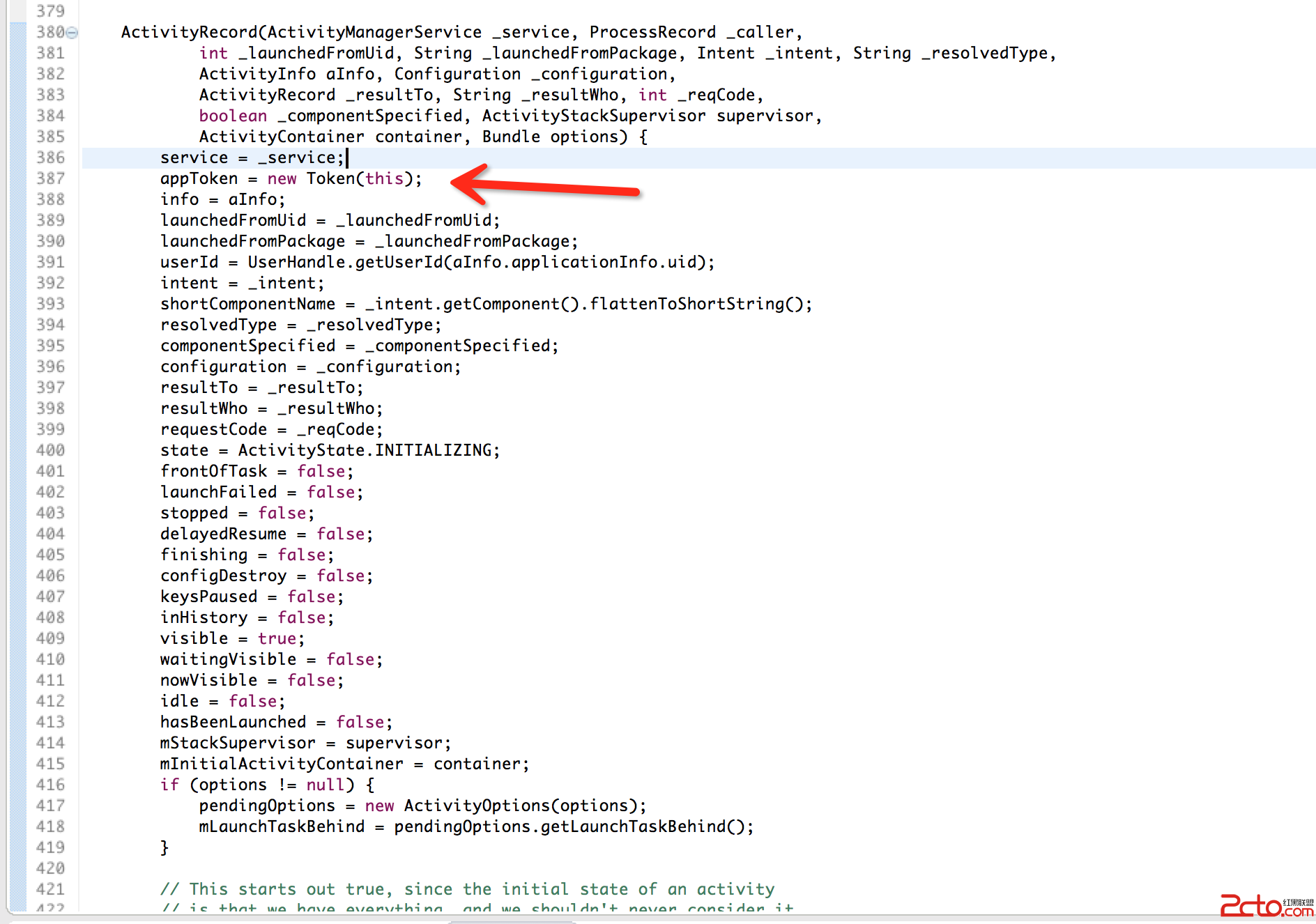Click the 'ProcessRecord _caller' parameter on line 380
1316x924 pixels.
coord(691,32)
